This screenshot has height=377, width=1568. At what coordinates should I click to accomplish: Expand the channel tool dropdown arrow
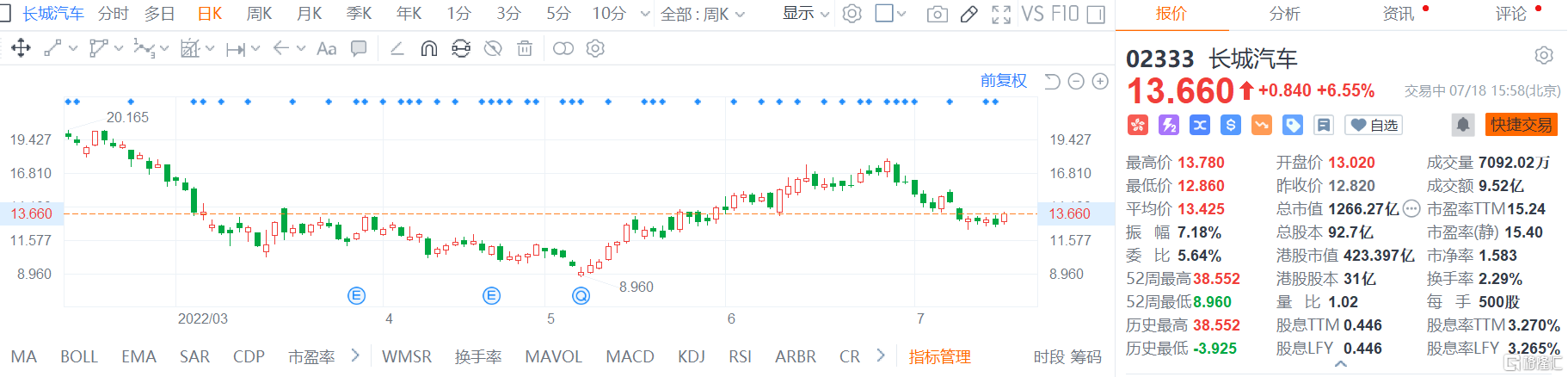(119, 49)
